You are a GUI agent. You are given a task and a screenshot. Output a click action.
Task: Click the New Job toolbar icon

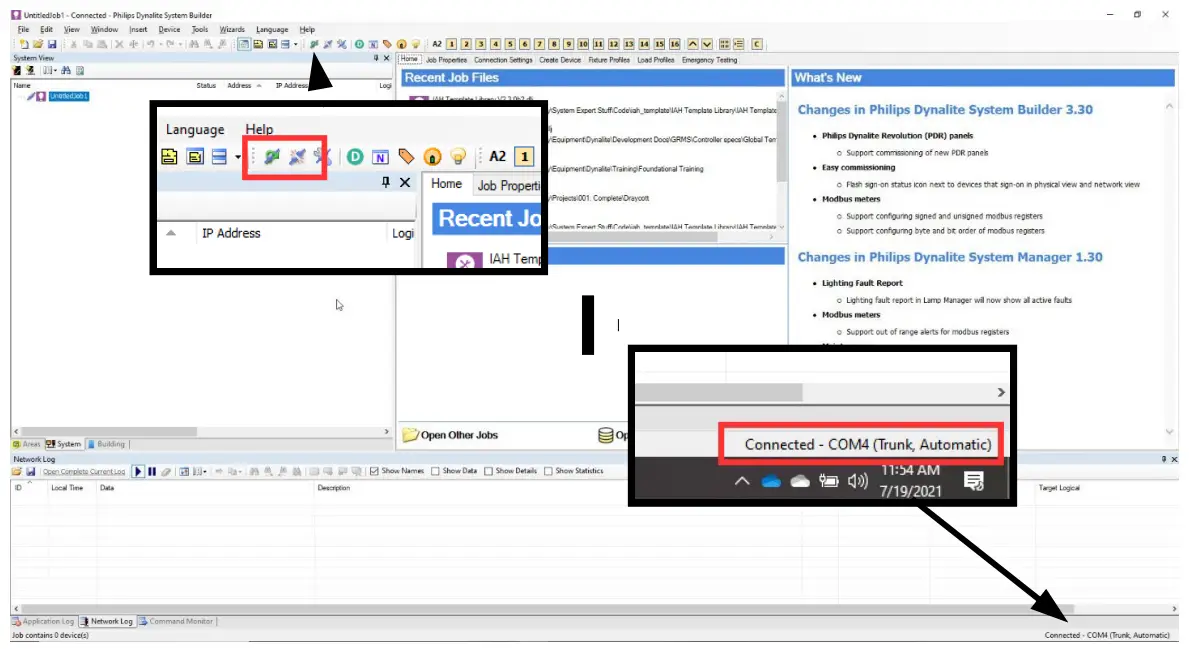click(x=24, y=45)
